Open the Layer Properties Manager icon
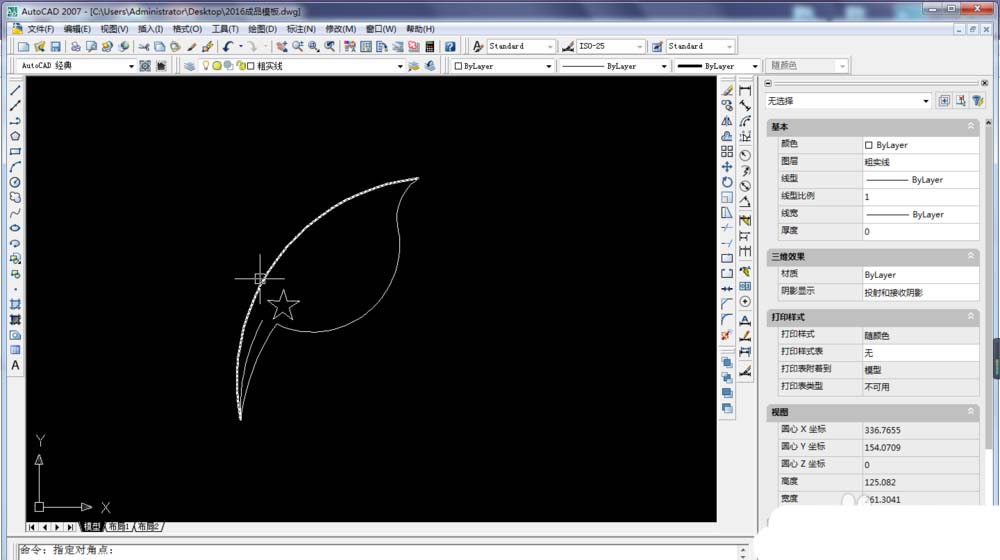 [190, 66]
